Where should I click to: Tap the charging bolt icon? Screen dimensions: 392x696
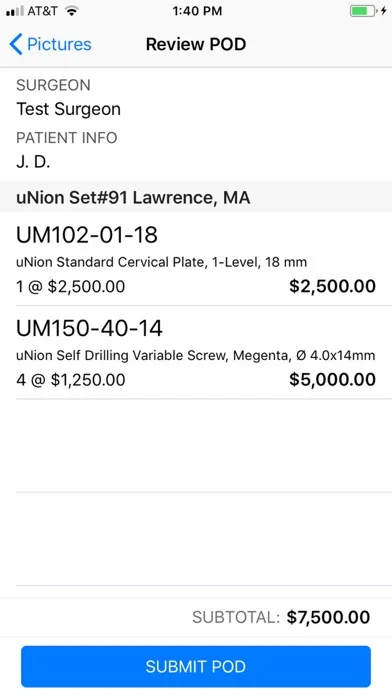(x=383, y=11)
